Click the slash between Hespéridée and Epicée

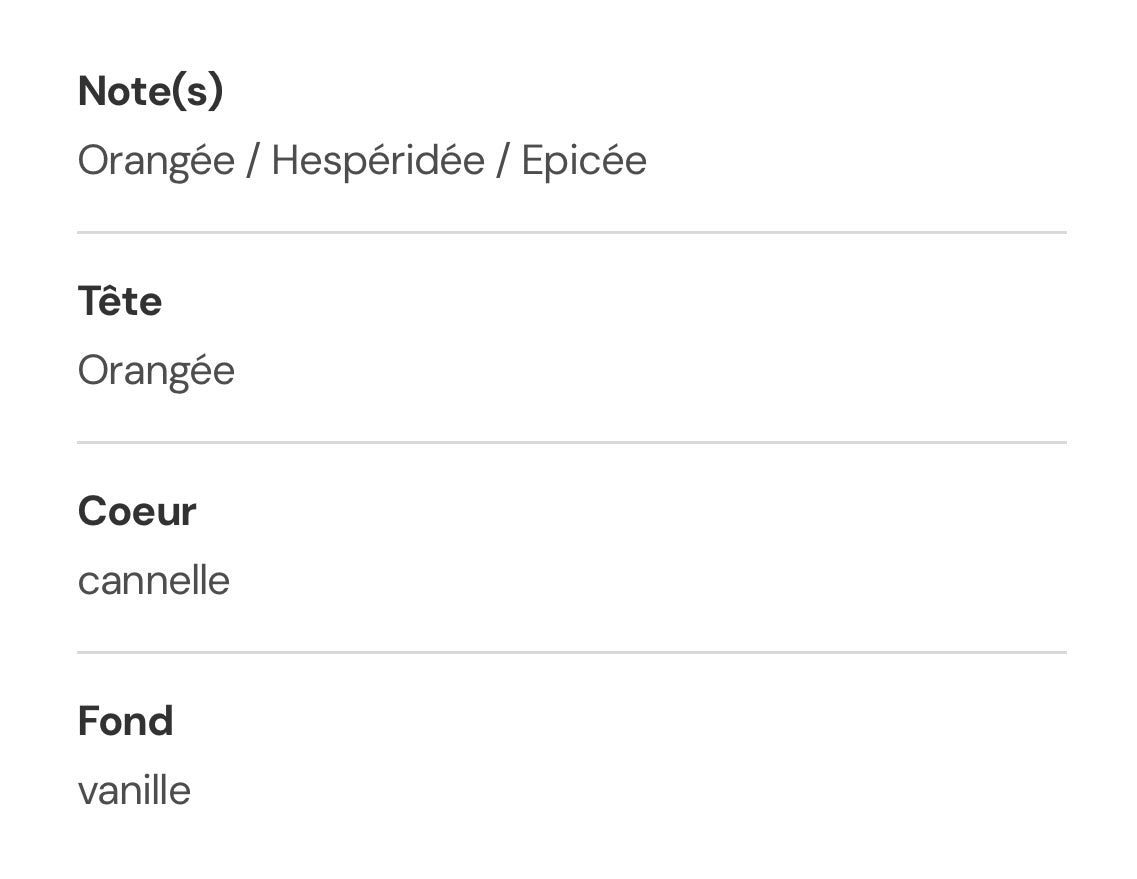pos(503,160)
